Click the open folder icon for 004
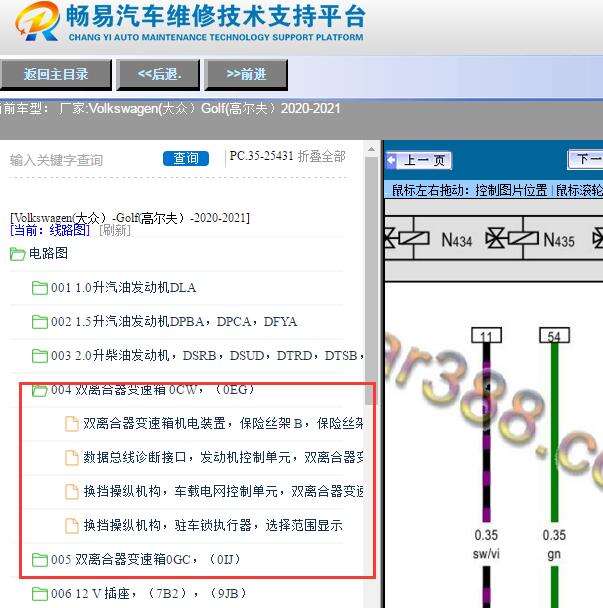Screen dimensions: 603x608 coord(40,390)
